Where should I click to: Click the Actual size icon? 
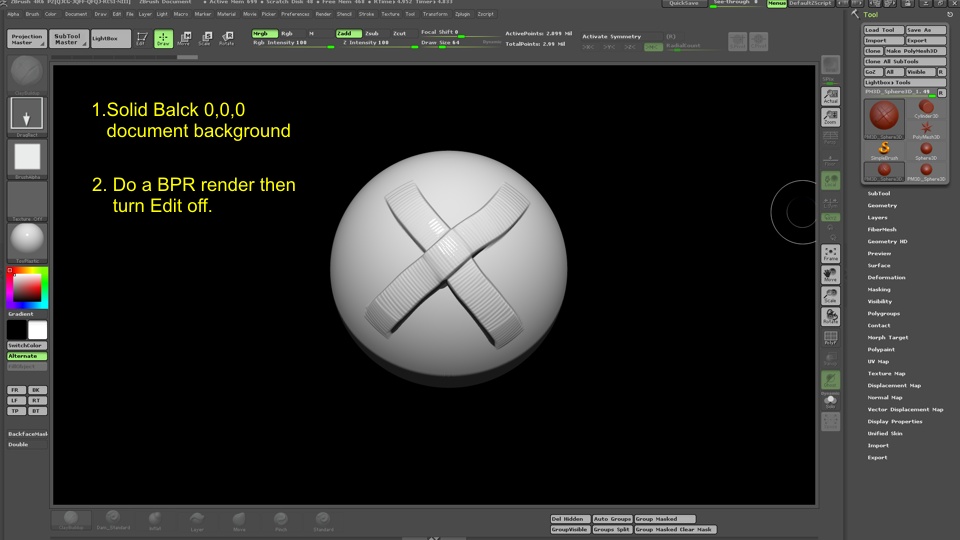coord(830,96)
